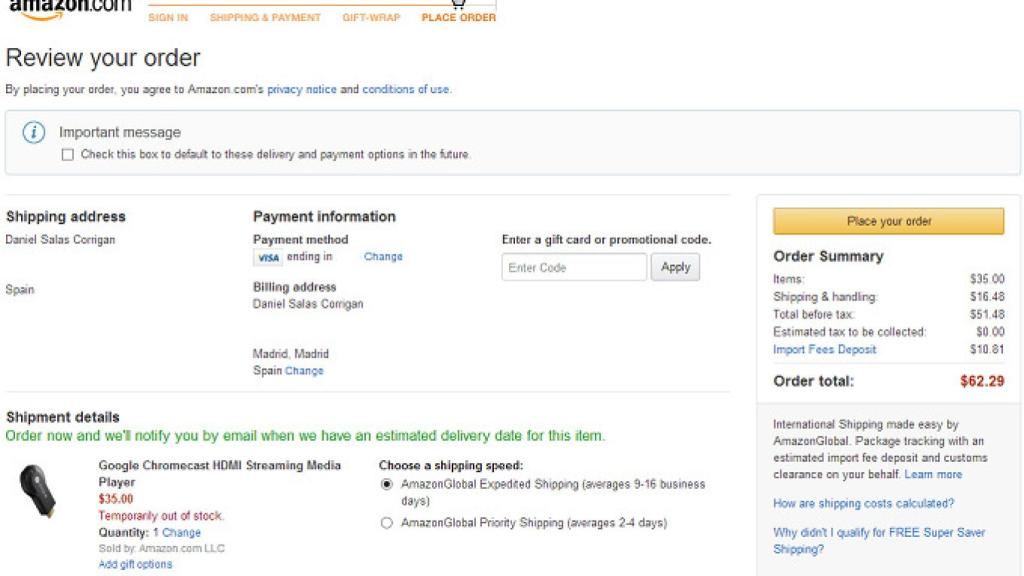Click the VISA card icon

tap(268, 258)
